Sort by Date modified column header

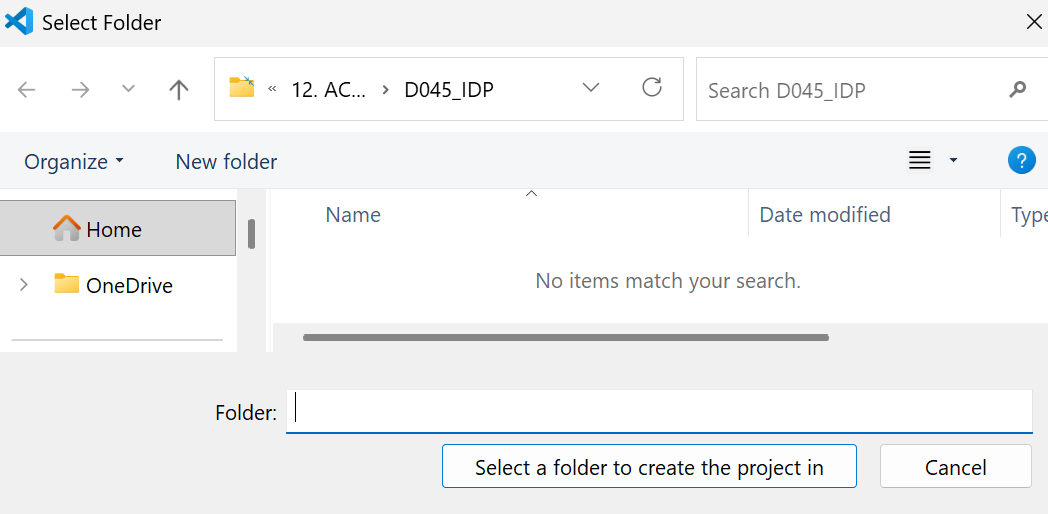(x=825, y=215)
